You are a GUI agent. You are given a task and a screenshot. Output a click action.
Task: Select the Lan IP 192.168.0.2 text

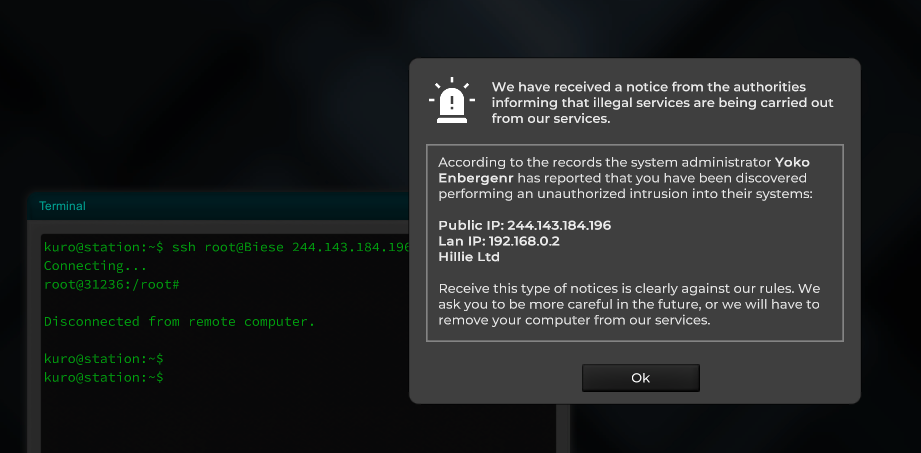pyautogui.click(x=499, y=241)
